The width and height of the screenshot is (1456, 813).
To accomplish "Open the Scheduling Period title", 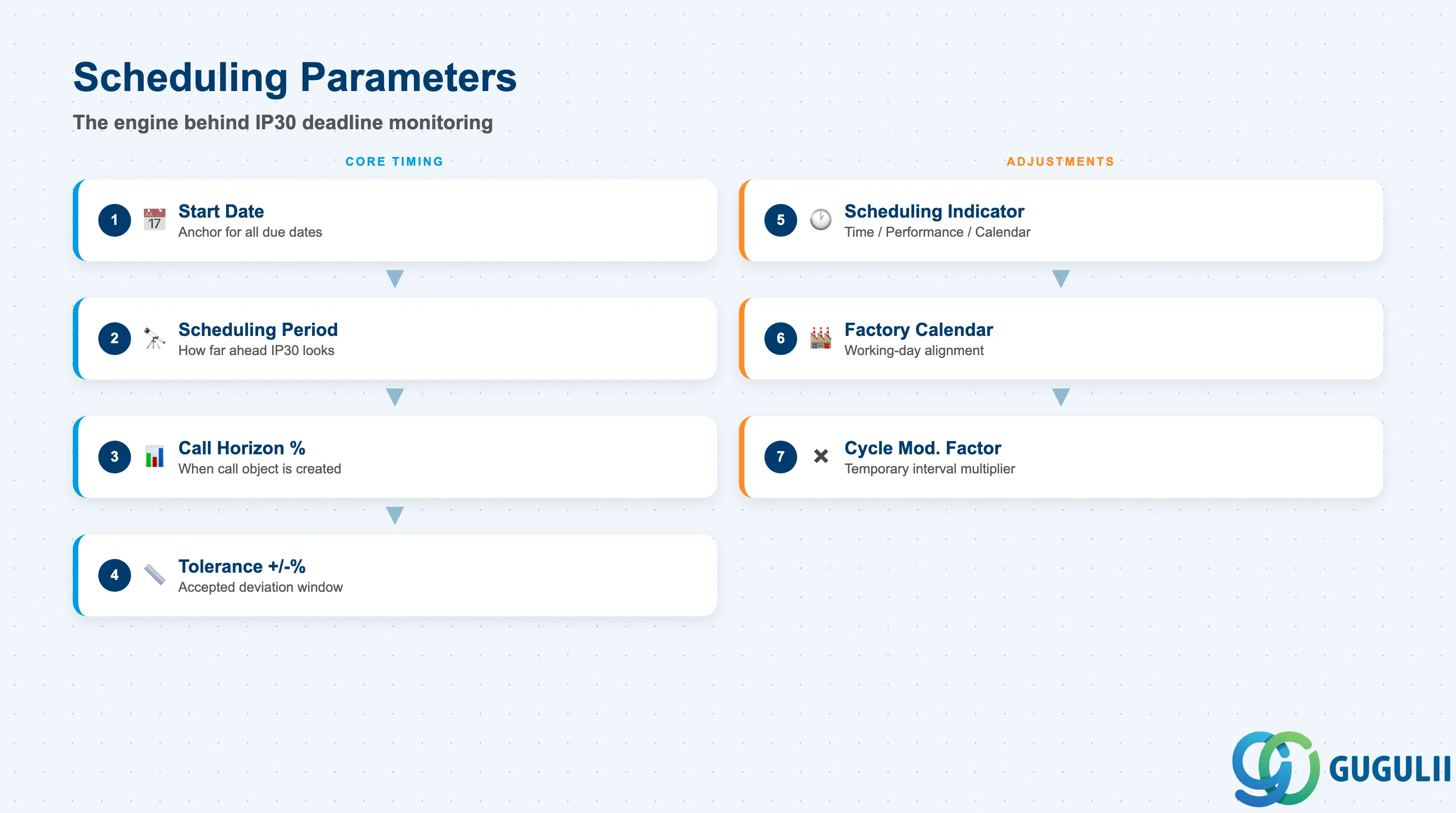I will point(258,329).
